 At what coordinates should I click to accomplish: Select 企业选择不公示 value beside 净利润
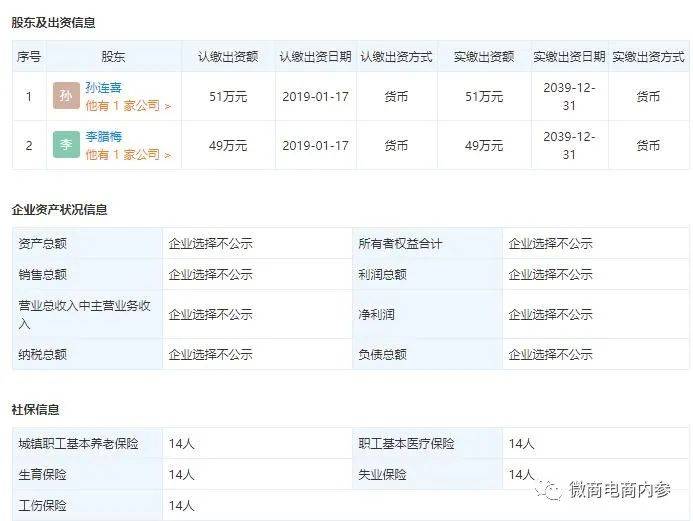pyautogui.click(x=550, y=315)
